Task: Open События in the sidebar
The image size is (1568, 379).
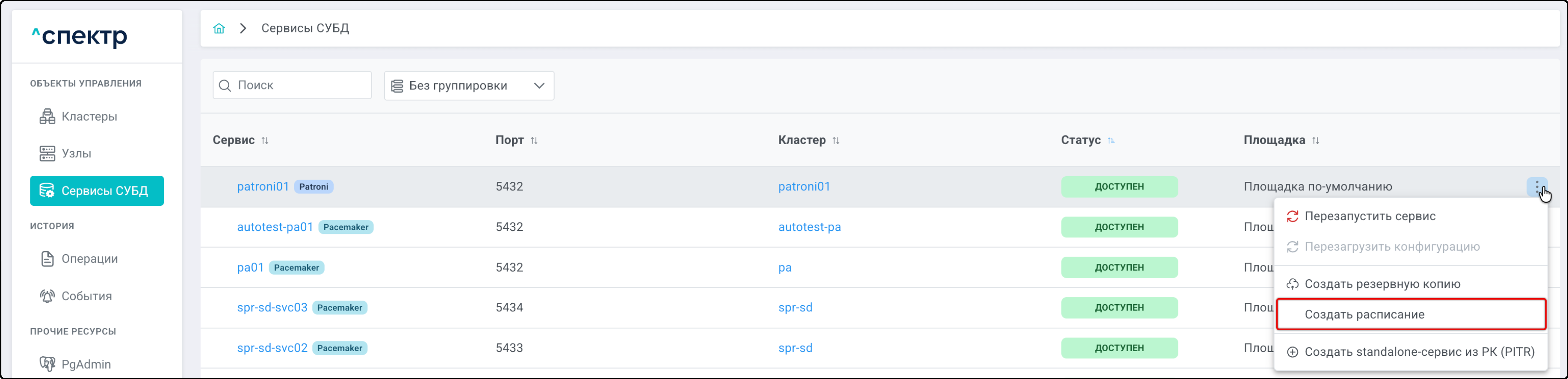Action: (86, 296)
